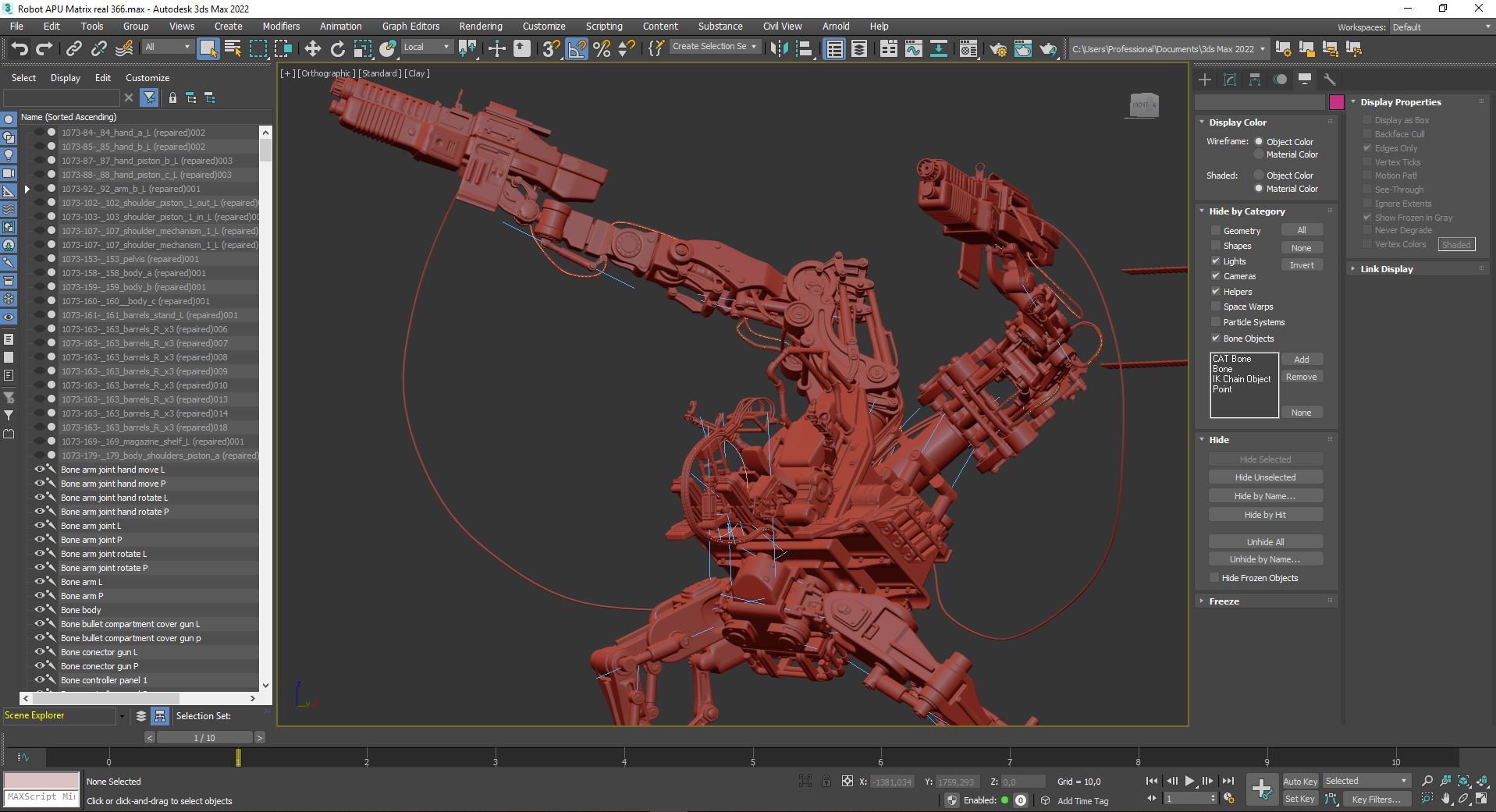Open the Utilities wrench panel

pyautogui.click(x=1330, y=80)
